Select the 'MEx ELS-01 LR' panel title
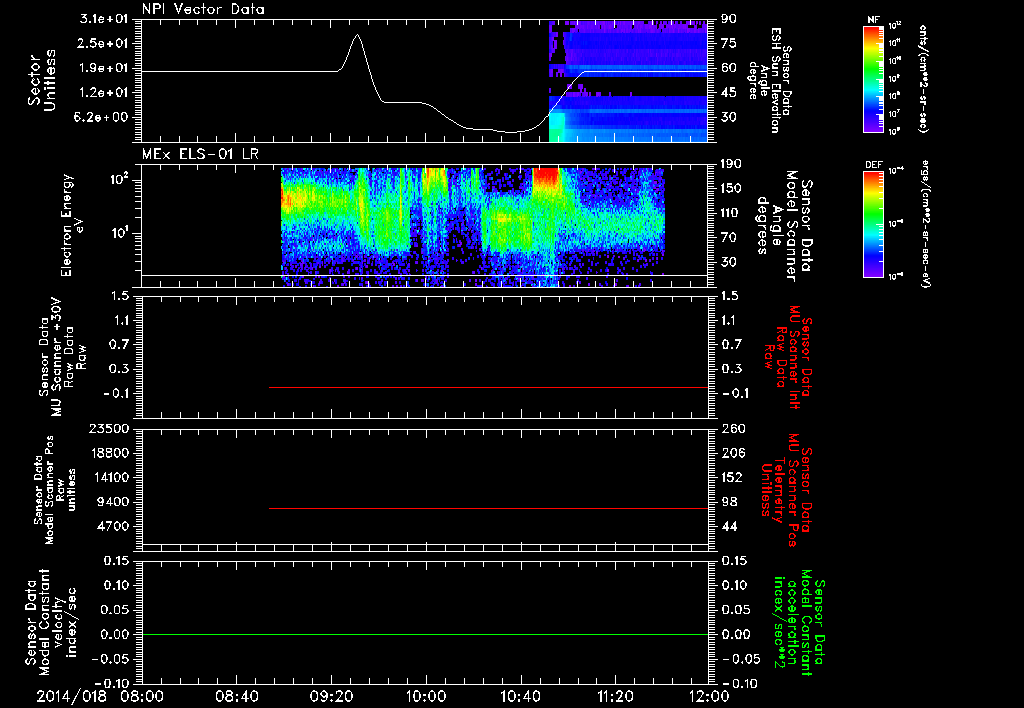This screenshot has height=708, width=1024. coord(200,154)
